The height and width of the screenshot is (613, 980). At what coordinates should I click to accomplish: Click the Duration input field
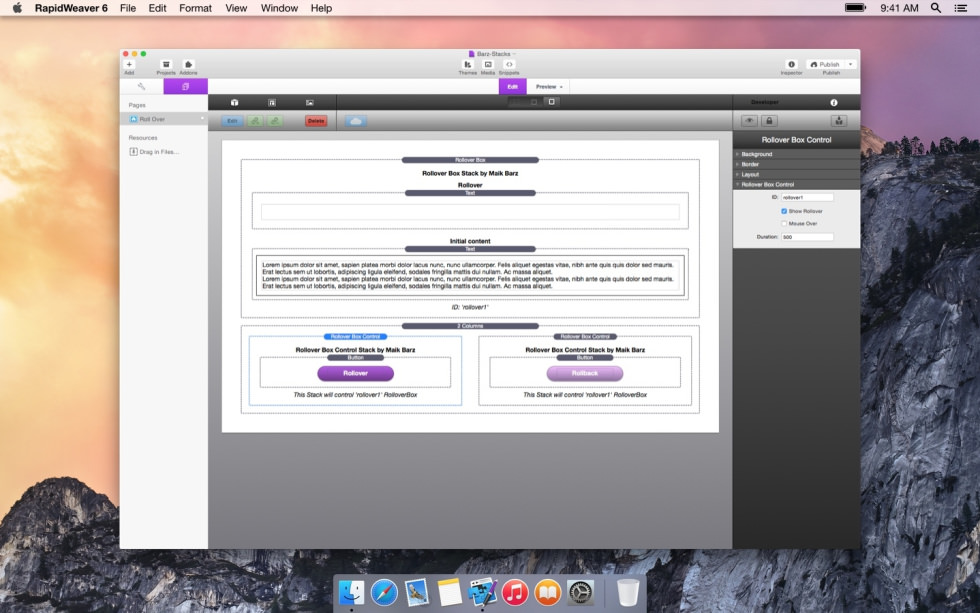click(807, 237)
